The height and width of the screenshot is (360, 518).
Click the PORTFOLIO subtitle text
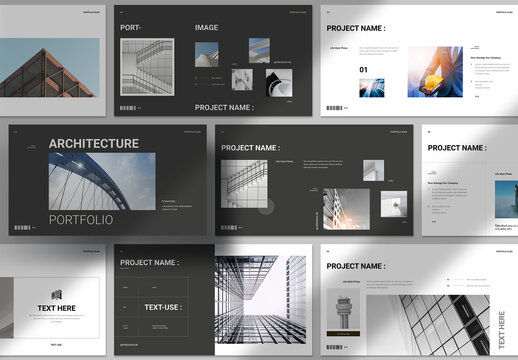point(81,220)
